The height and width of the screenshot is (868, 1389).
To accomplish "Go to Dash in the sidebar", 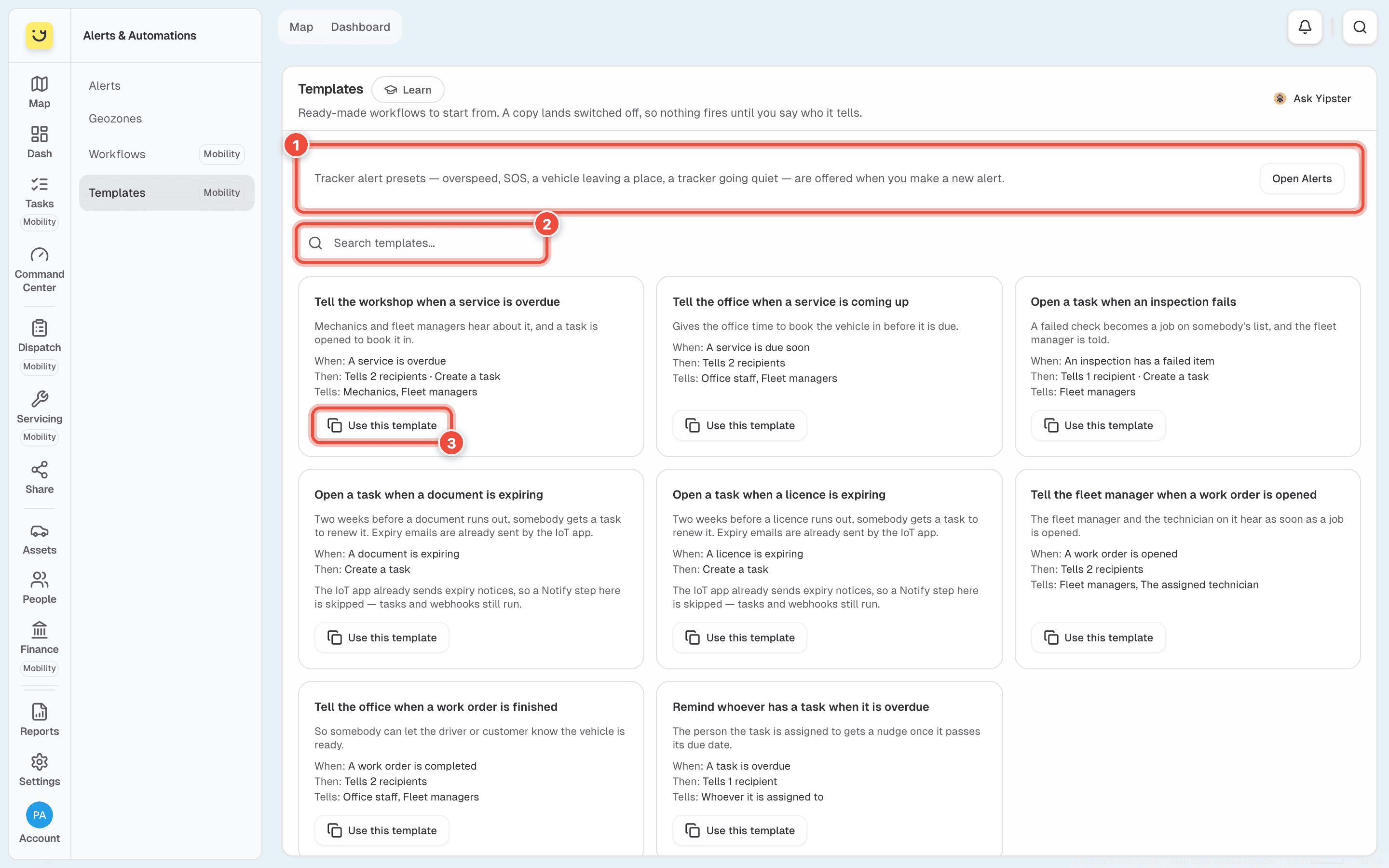I will 39,142.
